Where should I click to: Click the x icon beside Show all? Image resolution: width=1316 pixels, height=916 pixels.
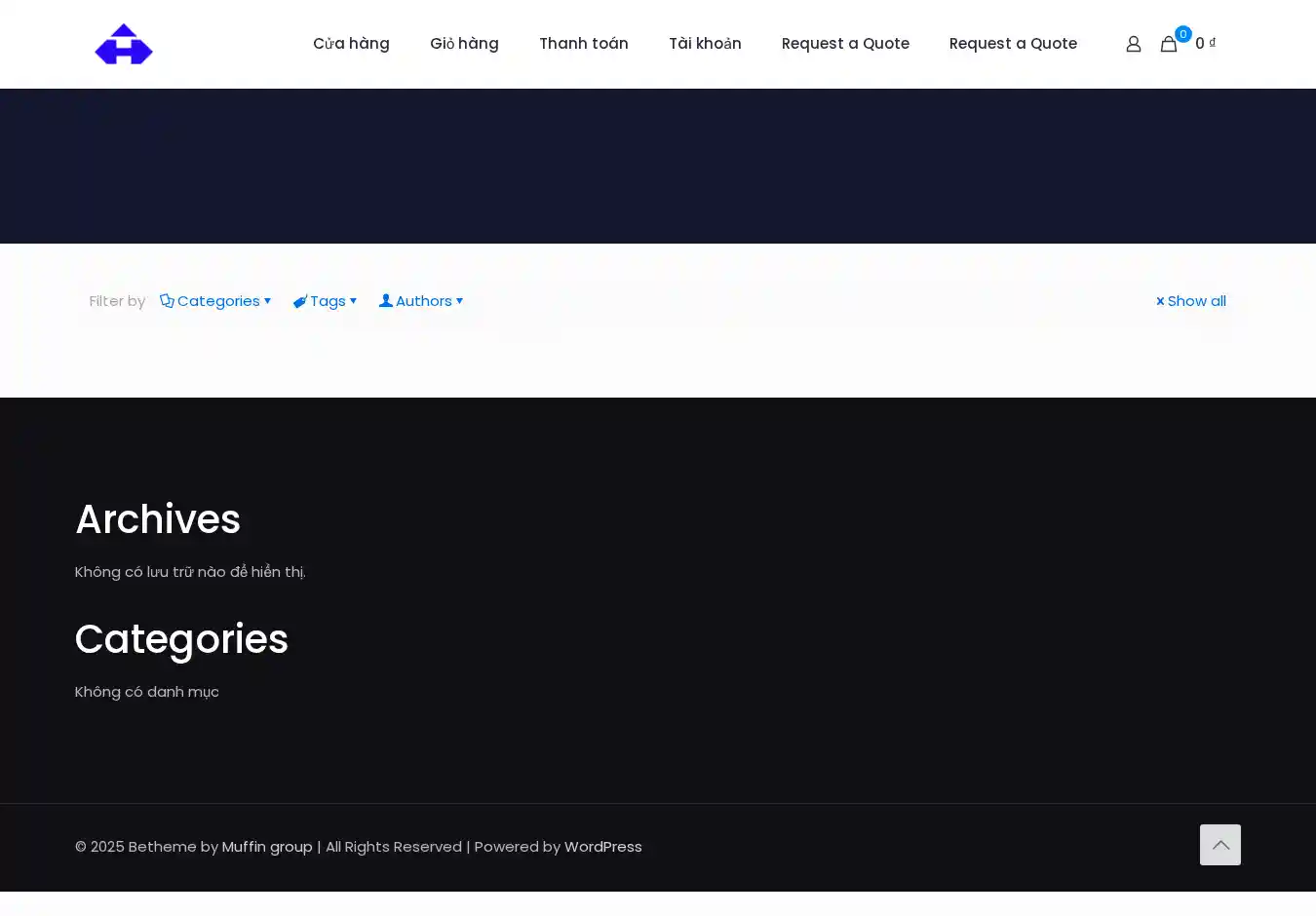coord(1160,301)
